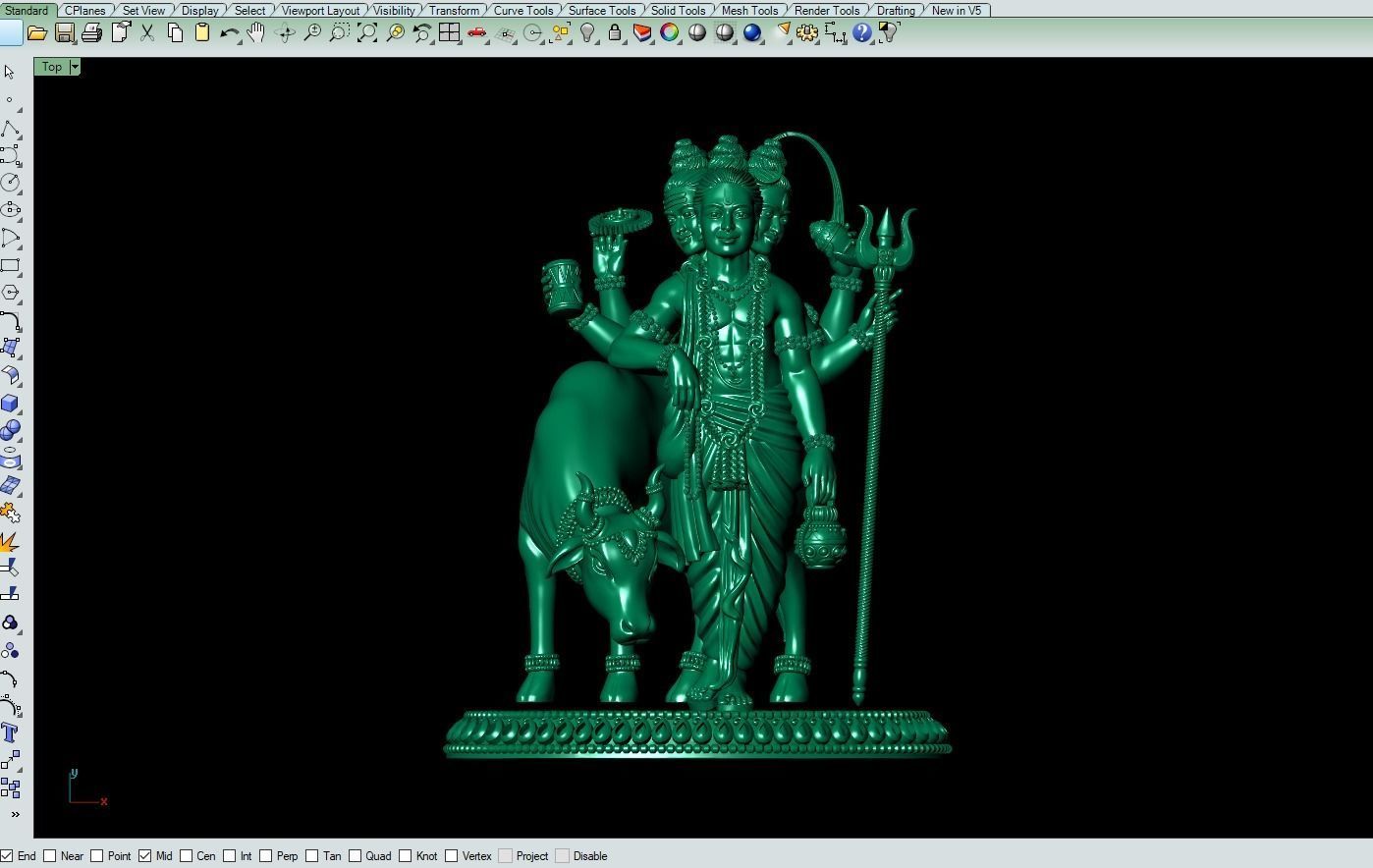1373x868 pixels.
Task: Click the red car Named Views icon
Action: (x=477, y=32)
